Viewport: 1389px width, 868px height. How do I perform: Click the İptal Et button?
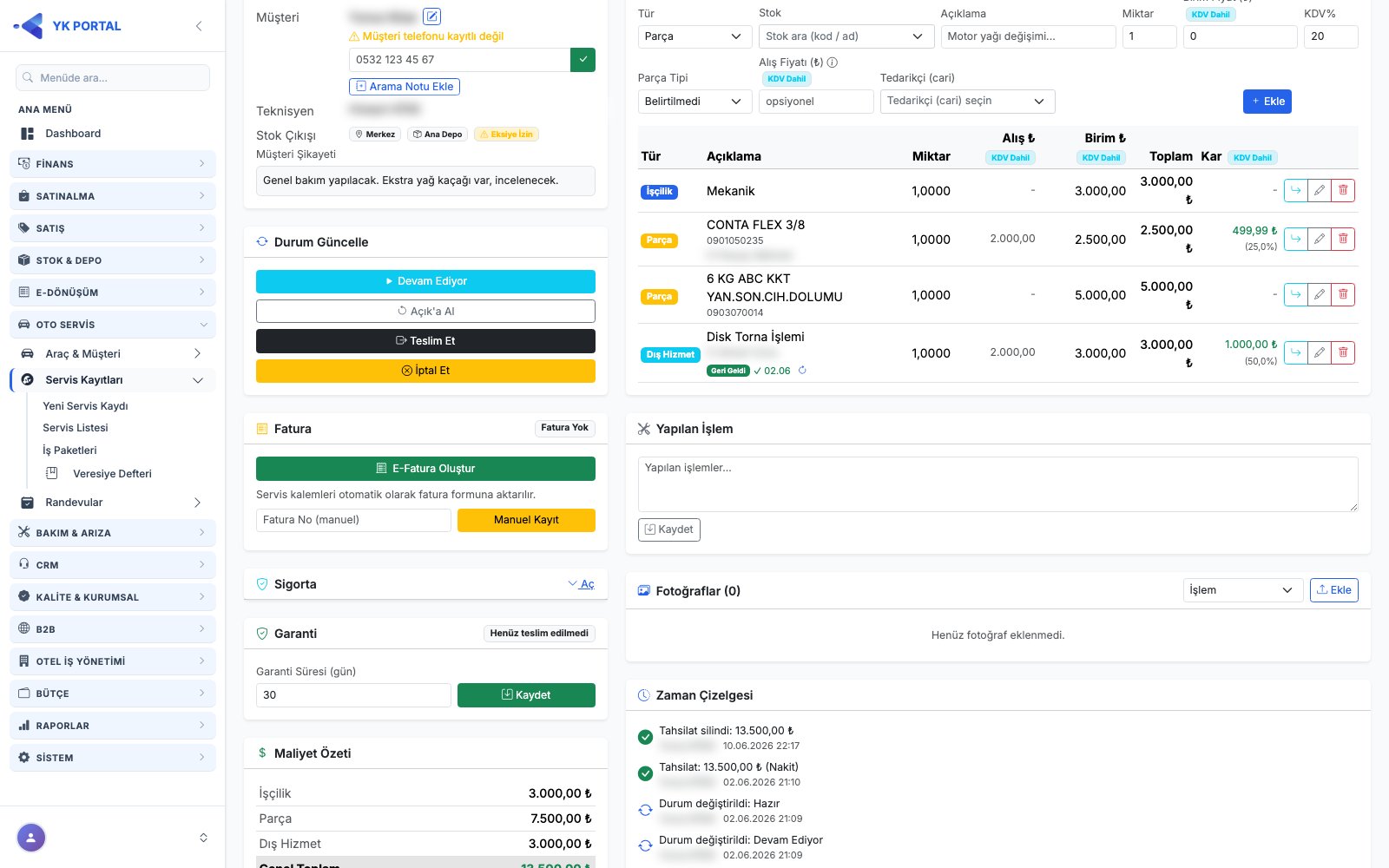425,371
